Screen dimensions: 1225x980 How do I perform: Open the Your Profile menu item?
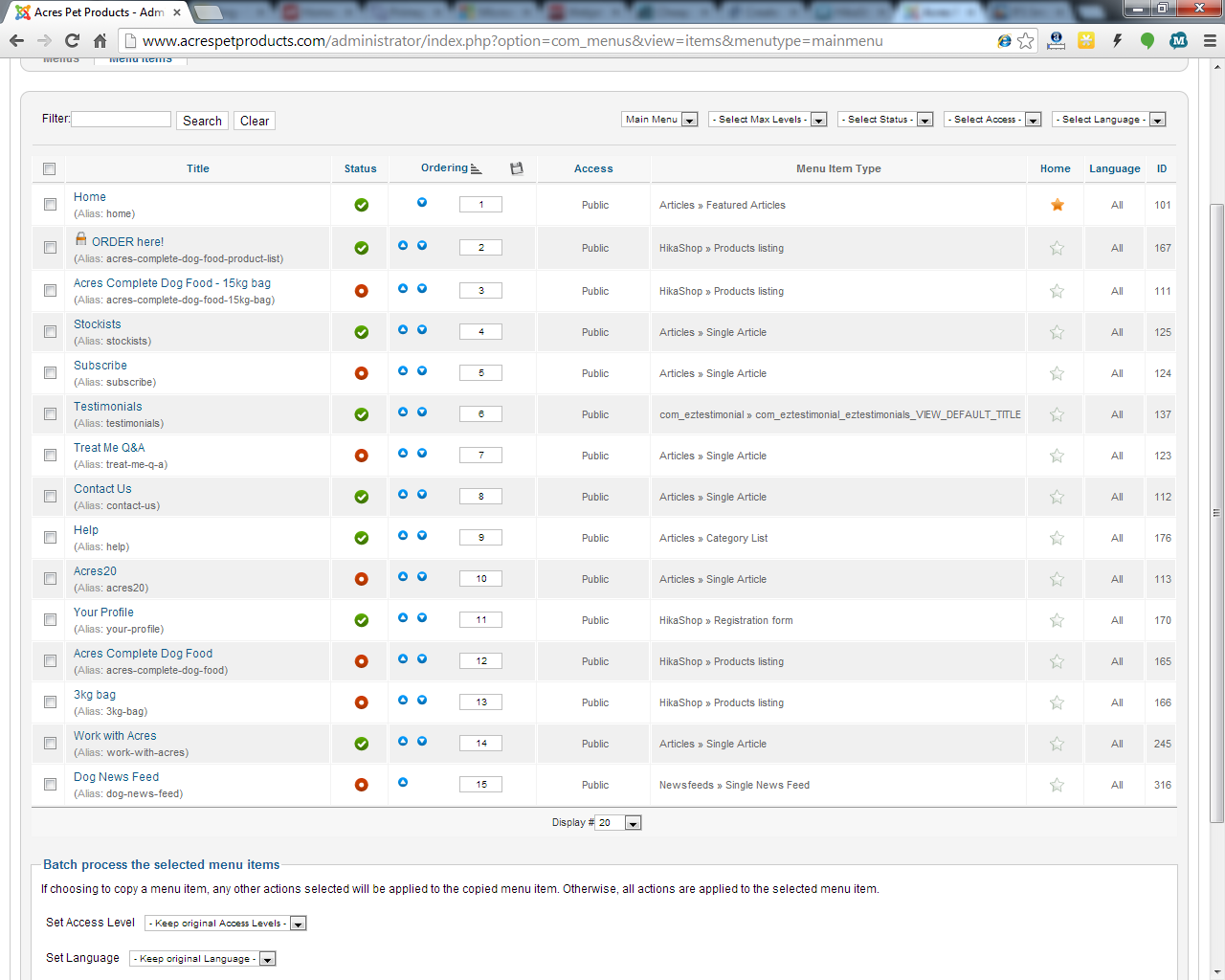(x=103, y=612)
